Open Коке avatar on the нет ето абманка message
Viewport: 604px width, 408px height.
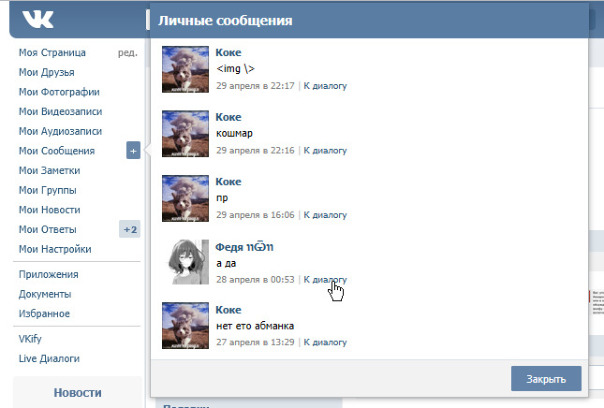pos(185,326)
